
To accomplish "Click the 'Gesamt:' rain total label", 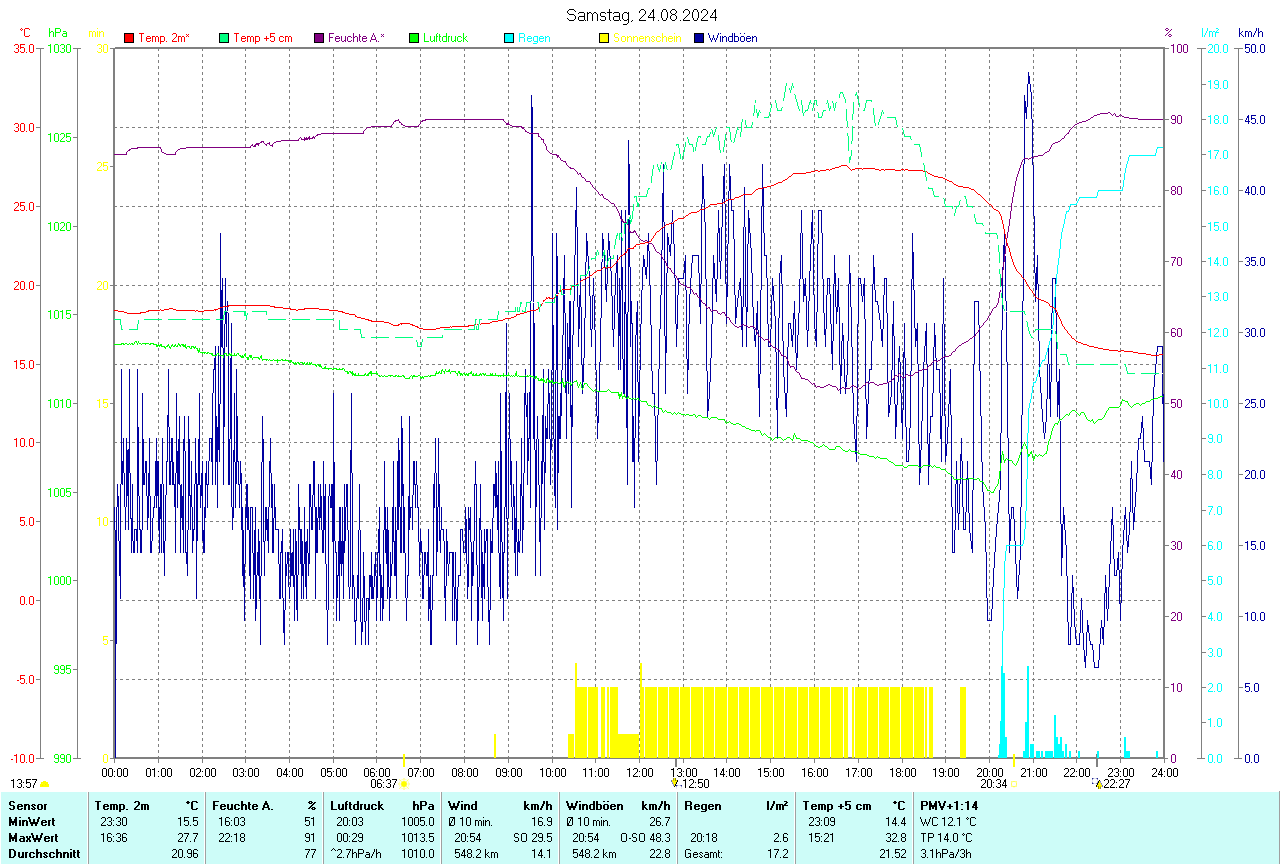I will (704, 853).
